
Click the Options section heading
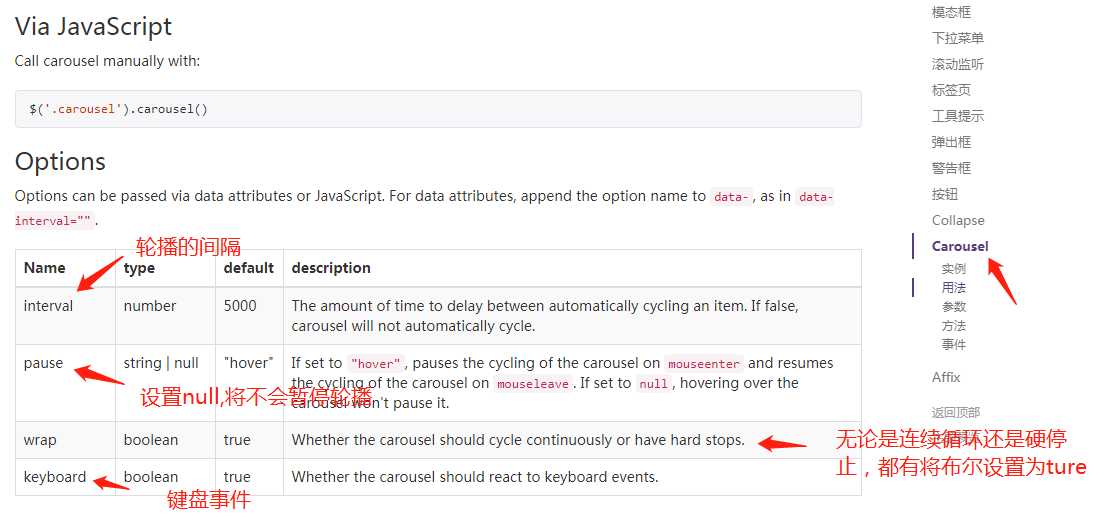(60, 162)
